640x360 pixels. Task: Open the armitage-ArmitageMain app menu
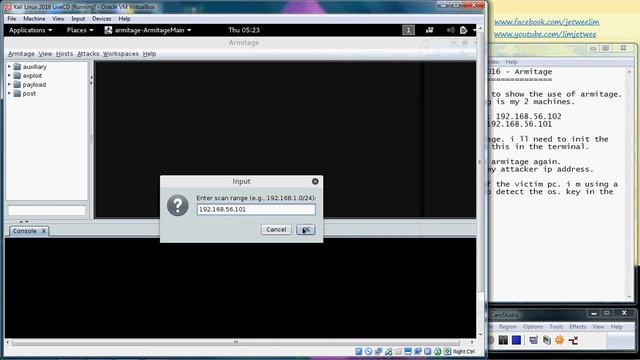[x=148, y=30]
